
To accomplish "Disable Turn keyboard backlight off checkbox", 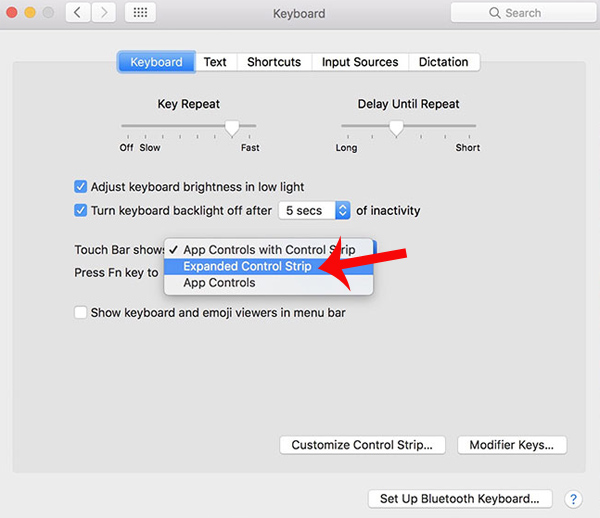I will point(81,211).
